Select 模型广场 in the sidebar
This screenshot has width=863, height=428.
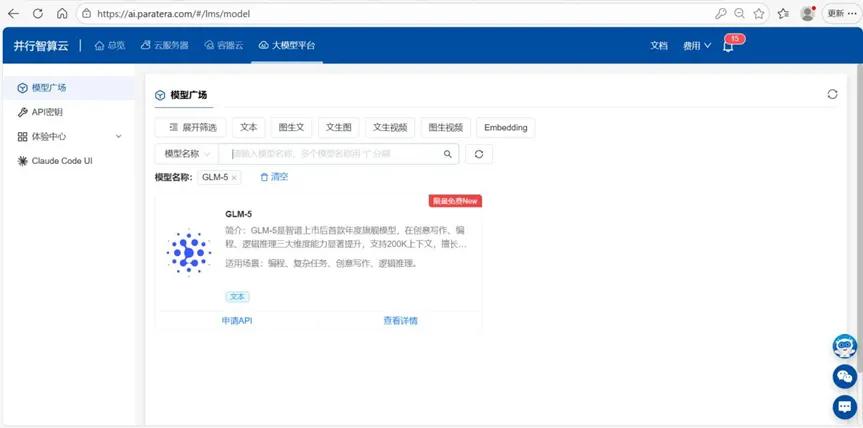[69, 88]
